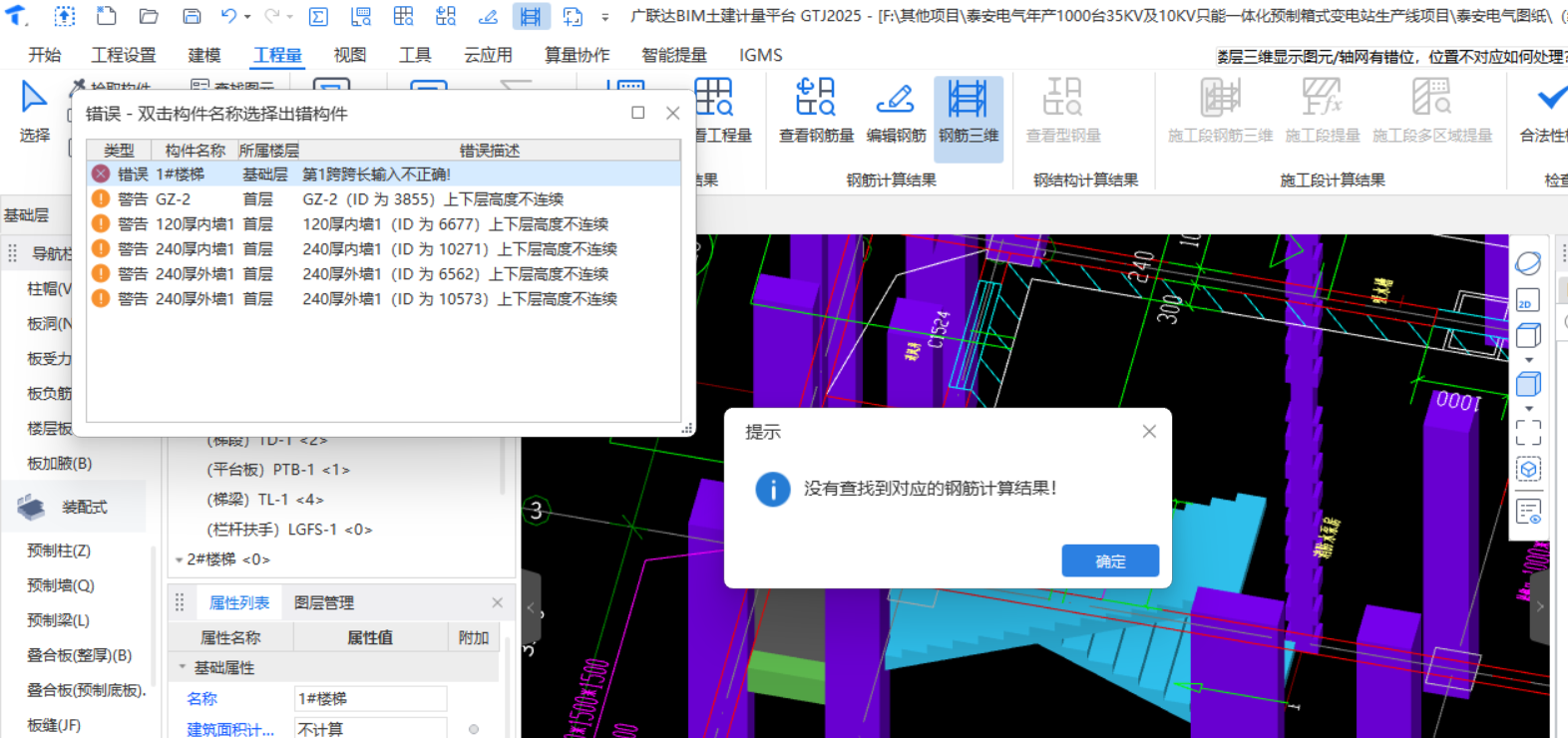Click the 错误描述 column header
Viewport: 1568px width, 738px height.
pyautogui.click(x=489, y=150)
